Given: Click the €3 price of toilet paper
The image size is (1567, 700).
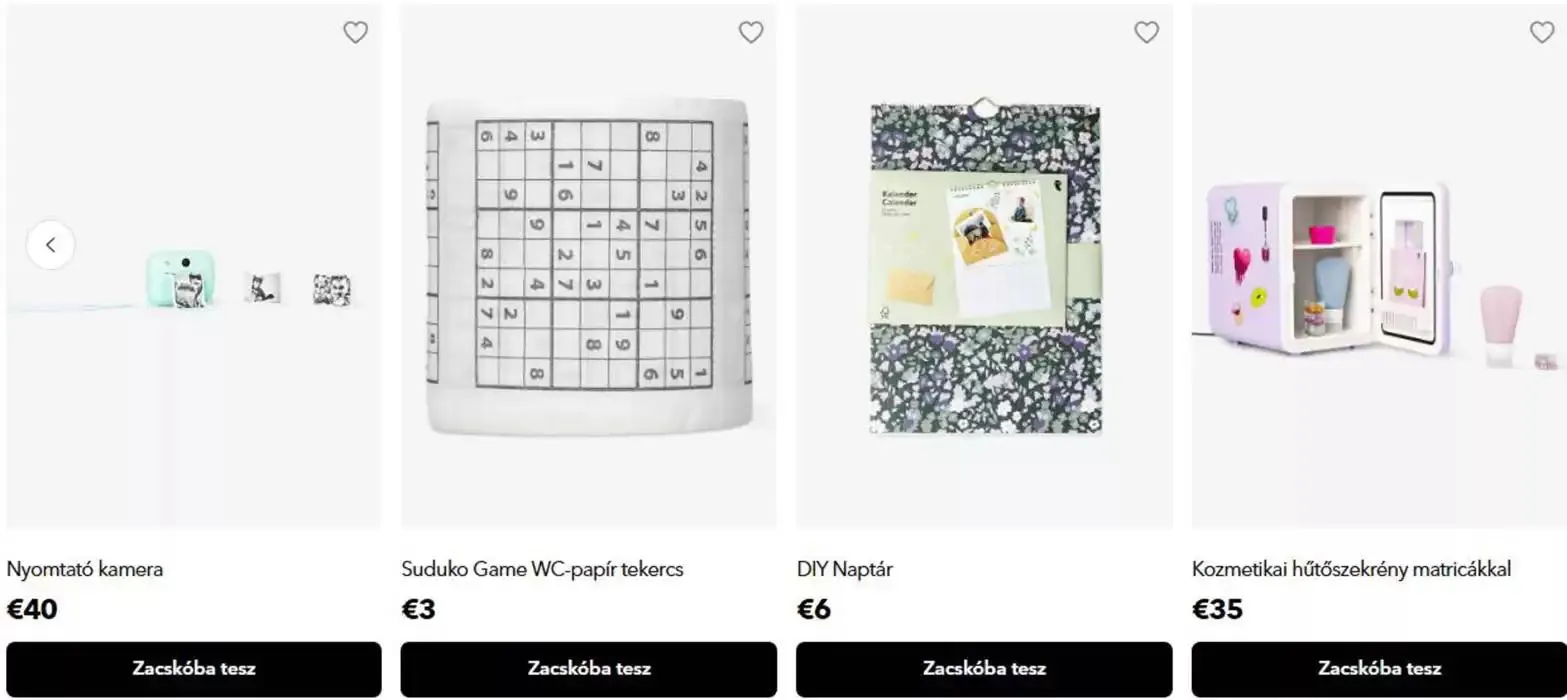Looking at the screenshot, I should (x=419, y=609).
